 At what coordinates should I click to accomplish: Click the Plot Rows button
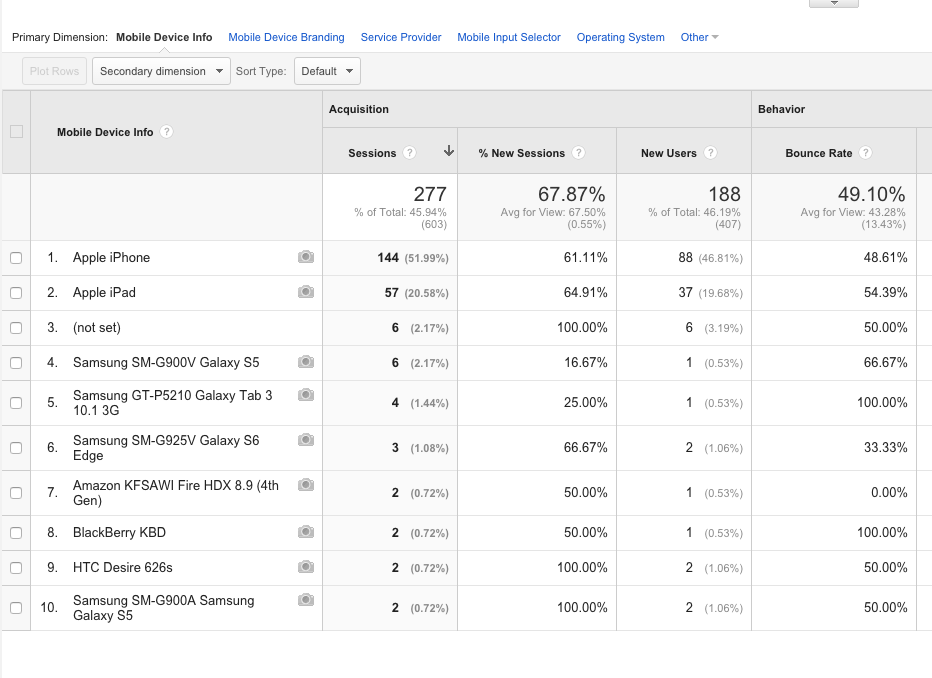tap(55, 71)
